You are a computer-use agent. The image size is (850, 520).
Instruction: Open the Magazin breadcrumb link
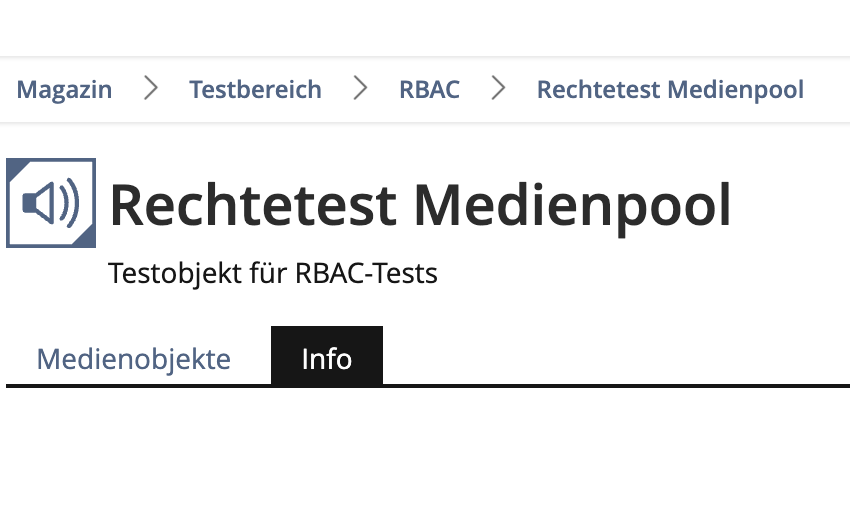point(64,90)
